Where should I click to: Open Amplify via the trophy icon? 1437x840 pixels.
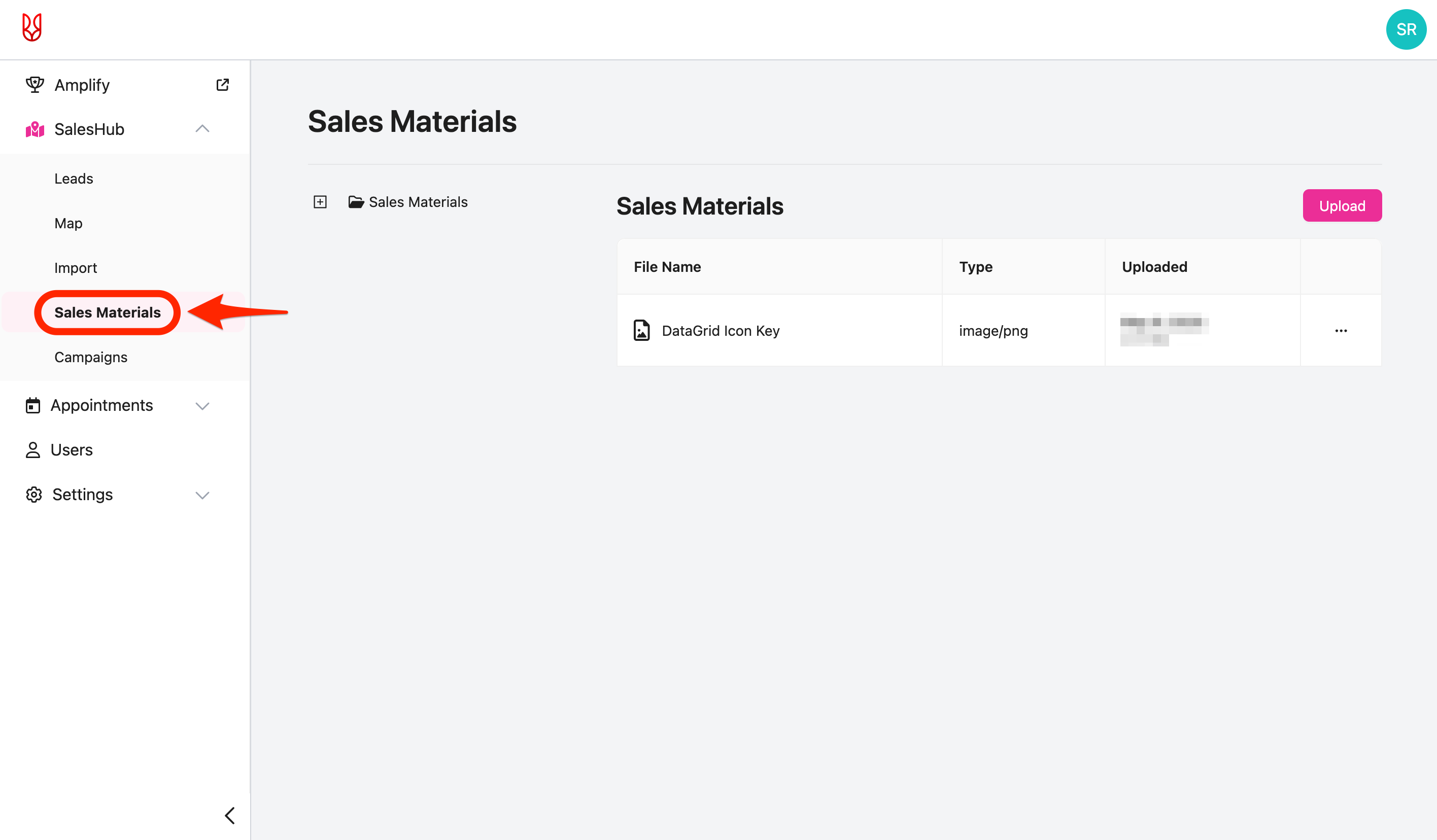click(x=34, y=84)
